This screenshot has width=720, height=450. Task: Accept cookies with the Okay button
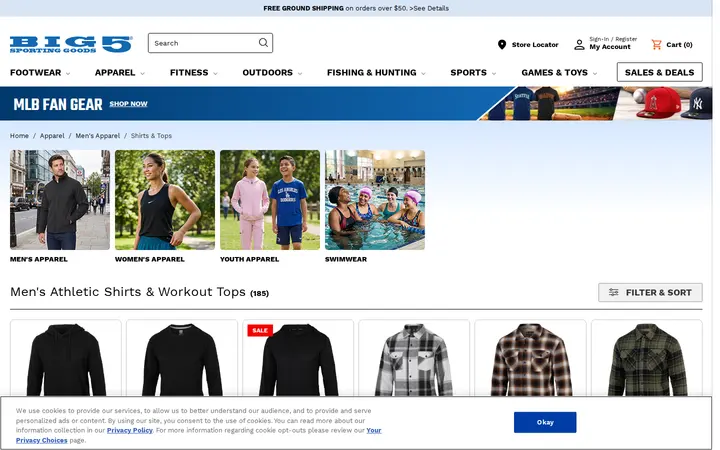click(x=545, y=422)
